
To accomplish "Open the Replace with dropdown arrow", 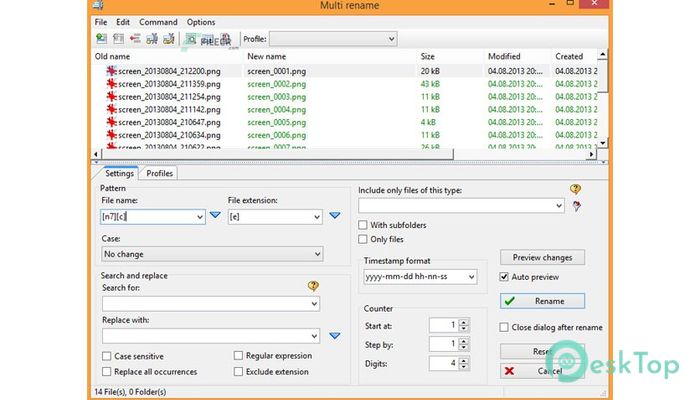I will click(x=314, y=336).
